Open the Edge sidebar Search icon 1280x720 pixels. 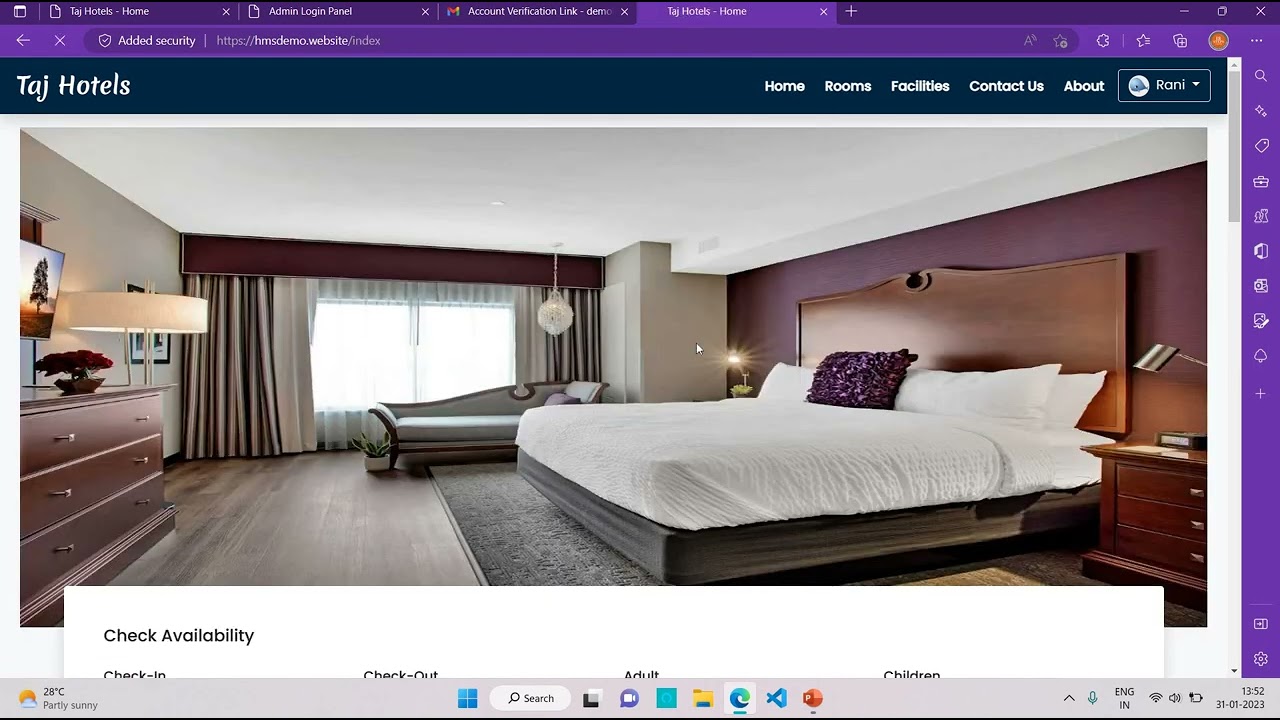[1261, 76]
